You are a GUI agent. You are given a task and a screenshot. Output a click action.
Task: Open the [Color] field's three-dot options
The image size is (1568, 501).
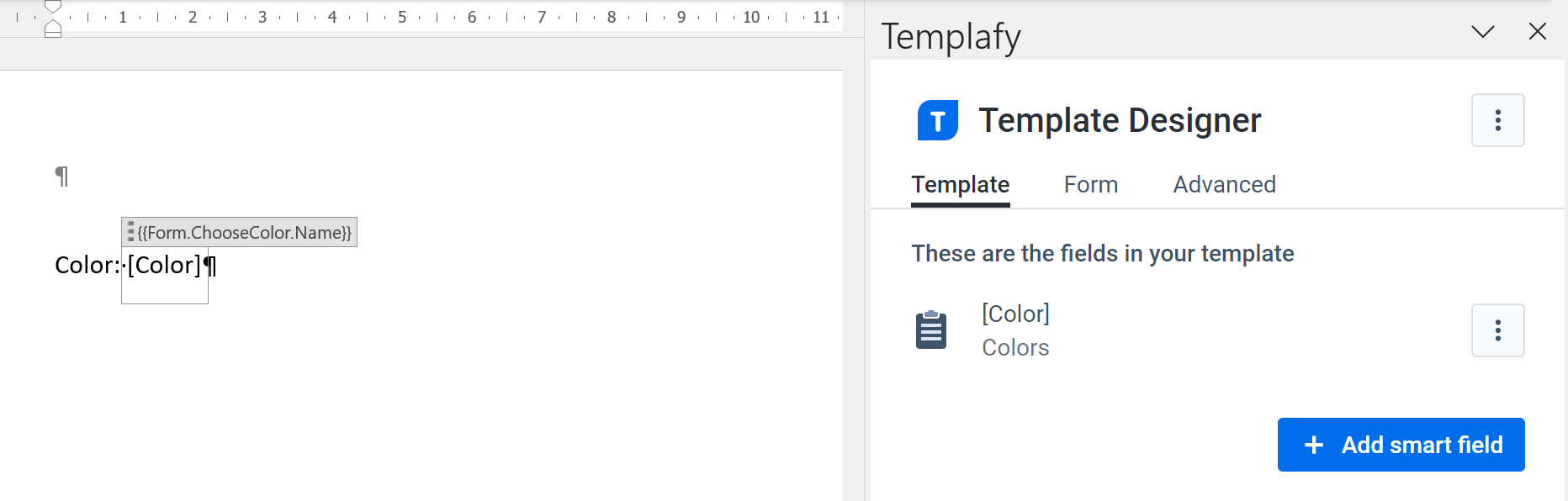pos(1497,330)
